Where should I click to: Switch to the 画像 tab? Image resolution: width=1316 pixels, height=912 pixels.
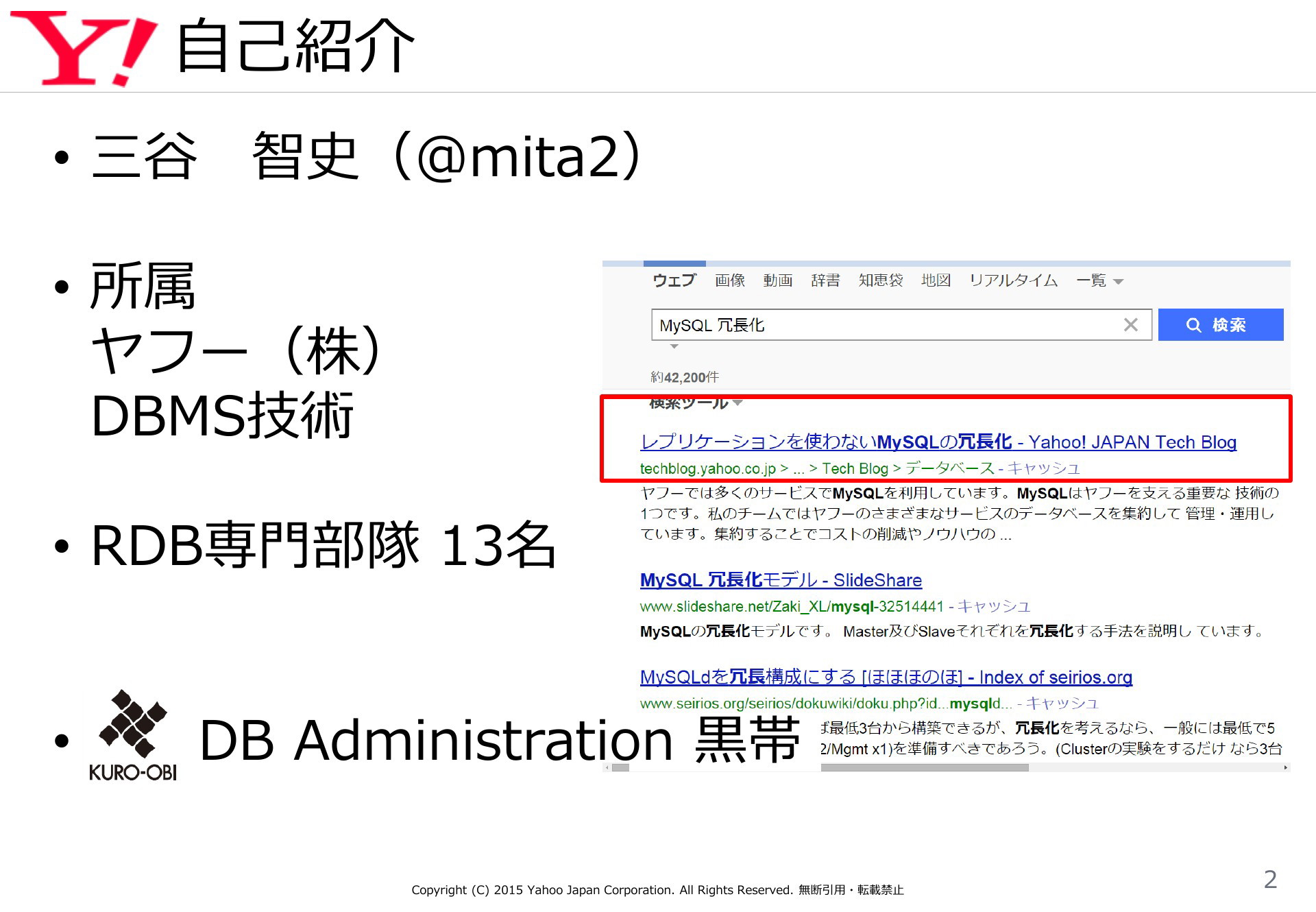(730, 280)
